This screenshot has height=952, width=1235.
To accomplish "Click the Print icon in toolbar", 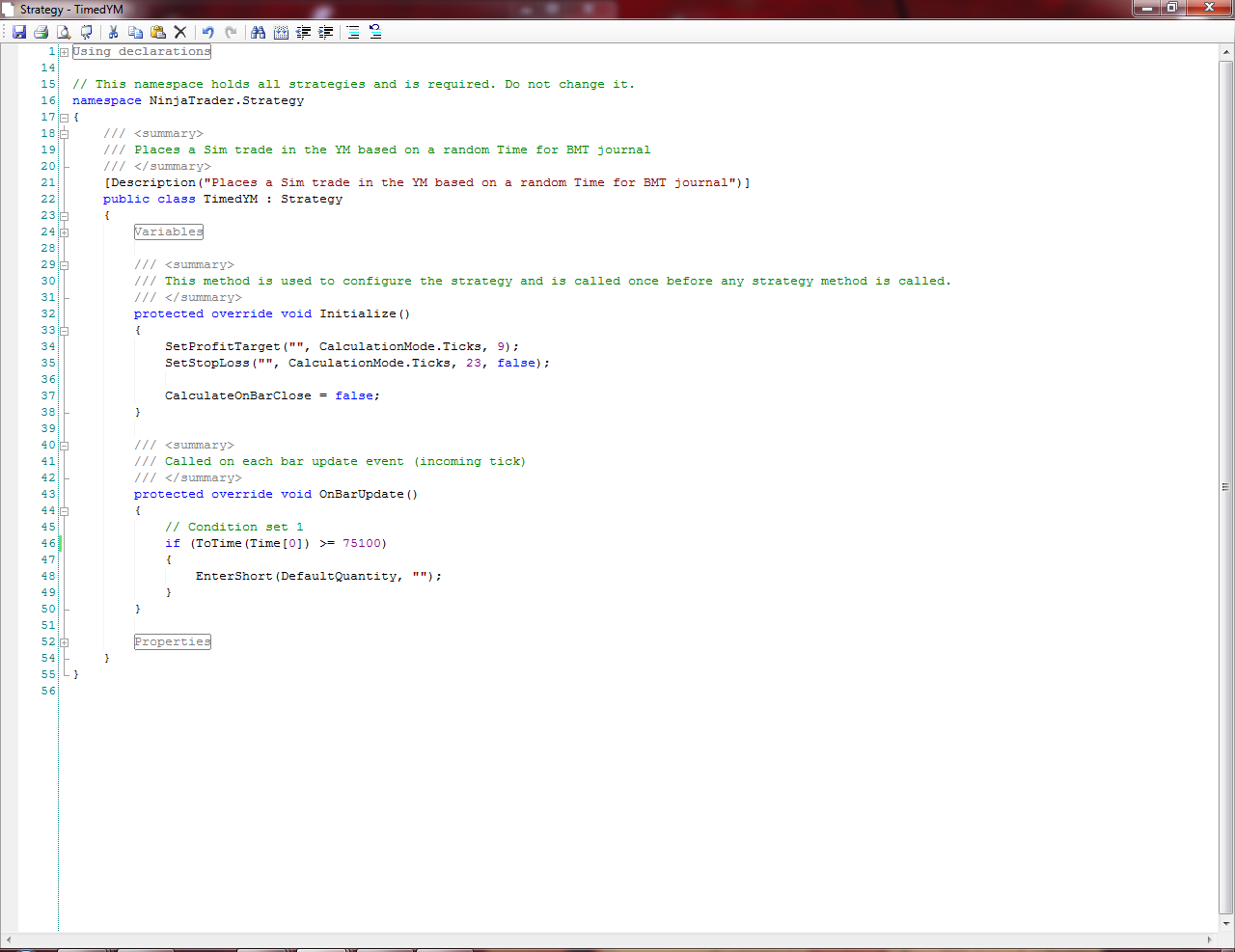I will [x=41, y=32].
